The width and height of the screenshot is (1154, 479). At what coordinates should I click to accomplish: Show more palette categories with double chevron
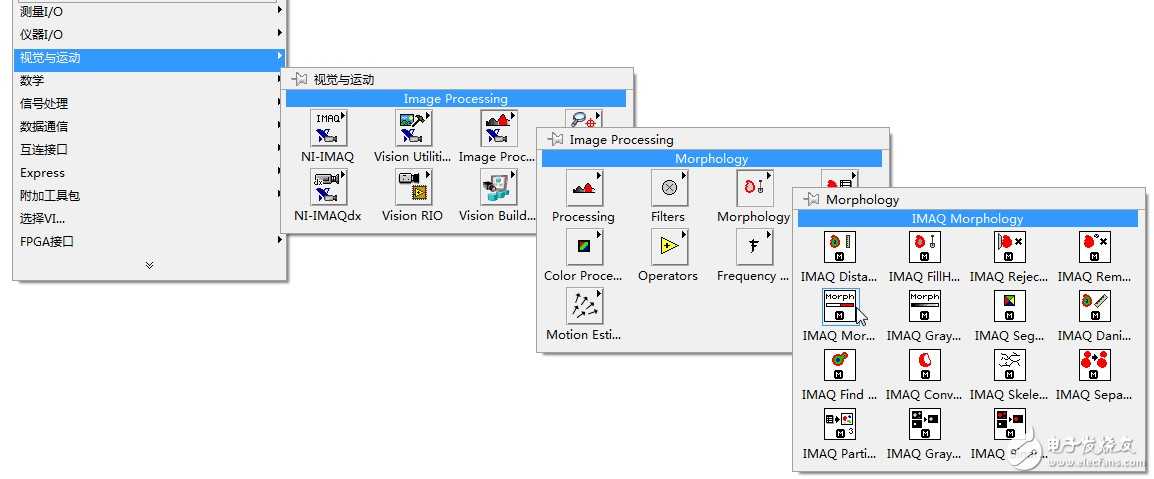coord(149,265)
